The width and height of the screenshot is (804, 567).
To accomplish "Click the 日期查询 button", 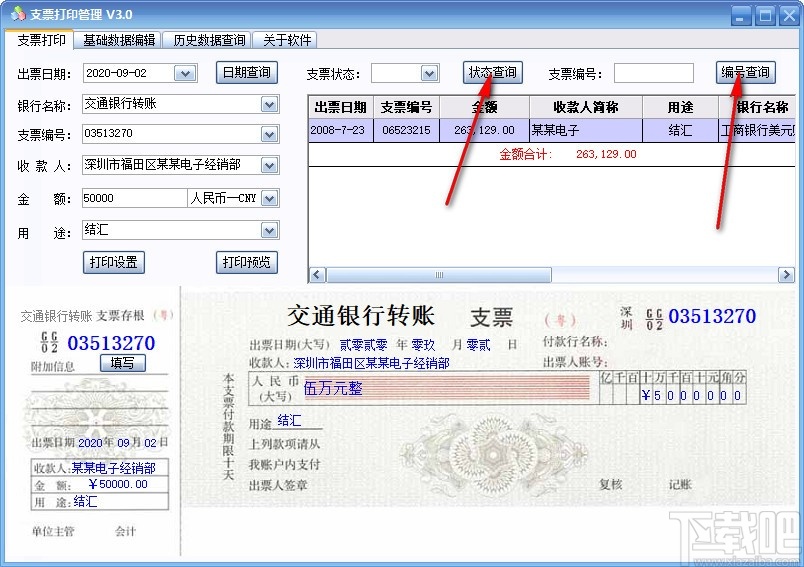I will point(247,72).
